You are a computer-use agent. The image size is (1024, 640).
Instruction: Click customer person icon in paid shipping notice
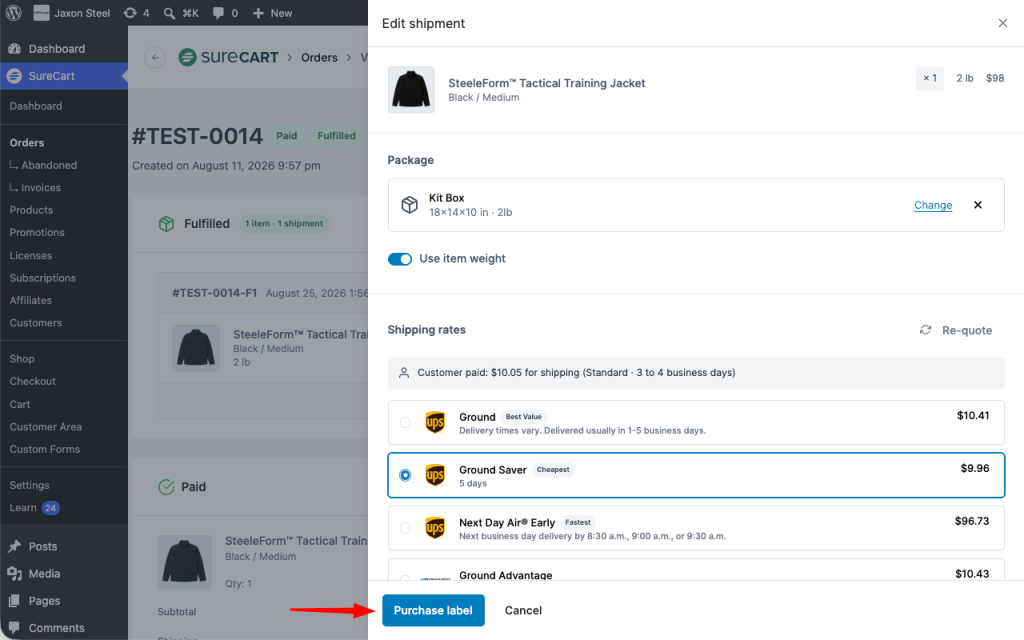pyautogui.click(x=404, y=373)
